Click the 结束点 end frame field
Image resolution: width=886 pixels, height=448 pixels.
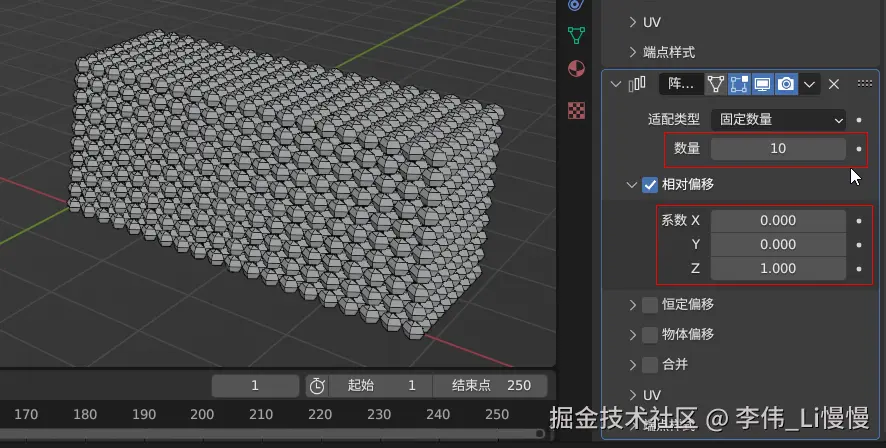coord(490,386)
